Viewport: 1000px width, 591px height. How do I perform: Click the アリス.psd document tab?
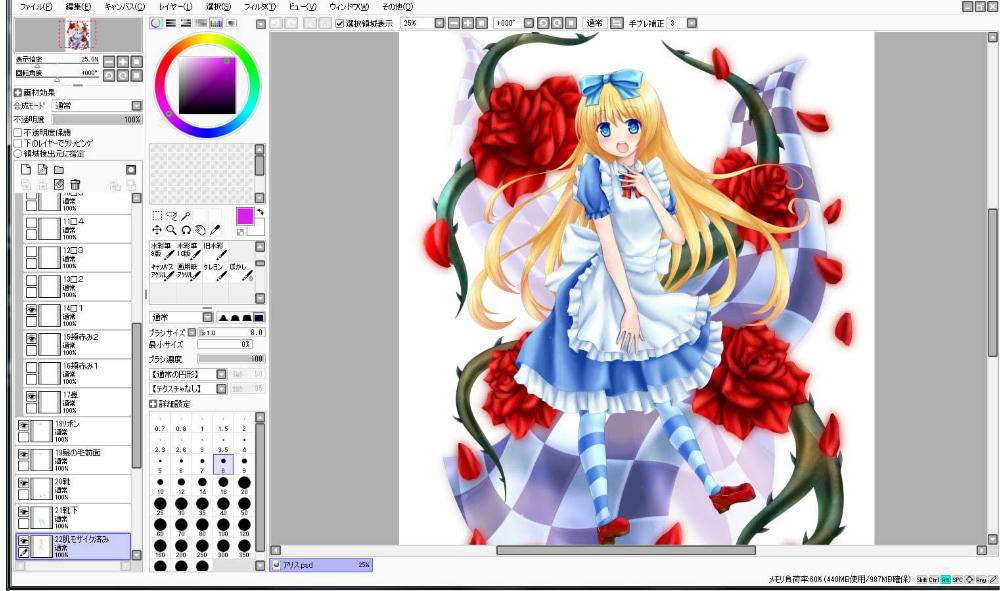click(x=322, y=565)
